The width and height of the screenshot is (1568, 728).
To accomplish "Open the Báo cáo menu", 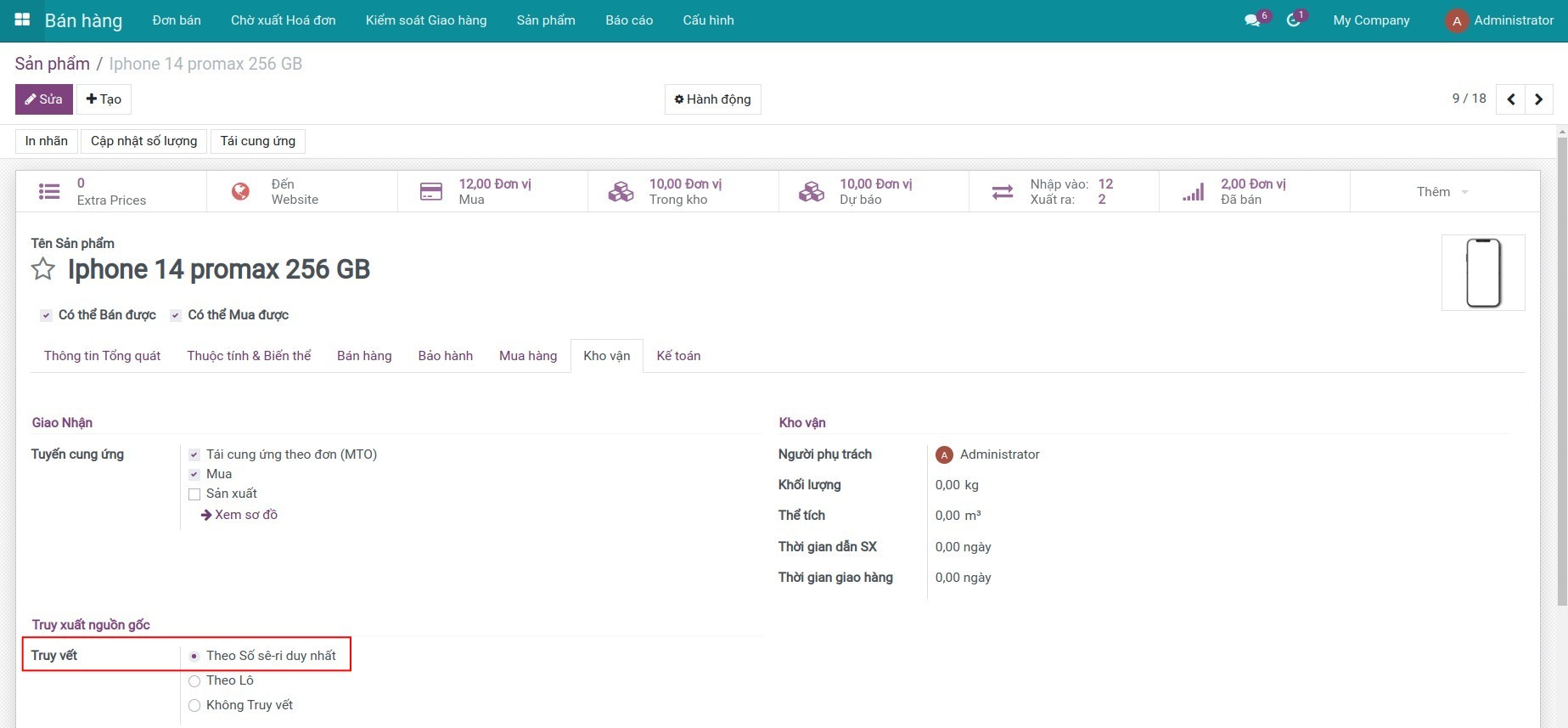I will click(629, 20).
